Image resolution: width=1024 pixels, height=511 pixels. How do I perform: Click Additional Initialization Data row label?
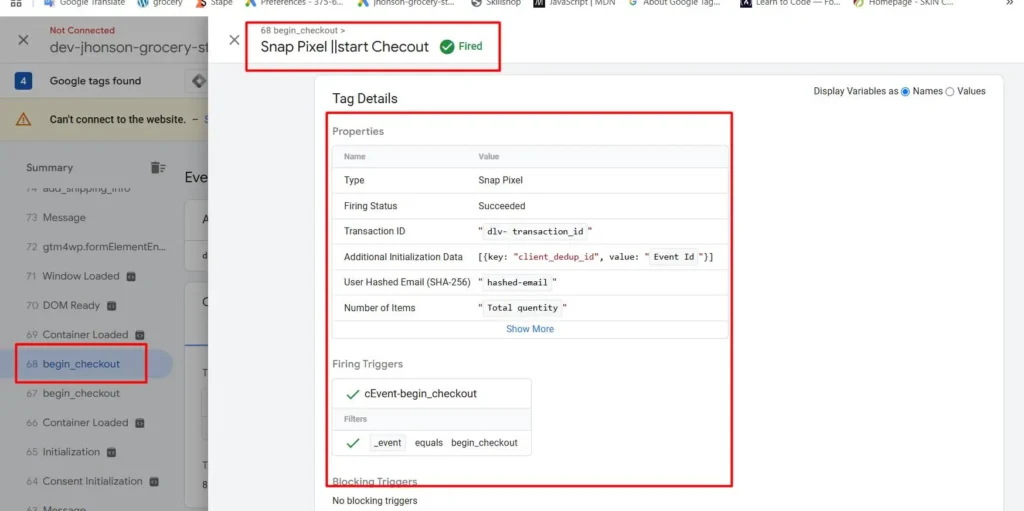pos(403,257)
